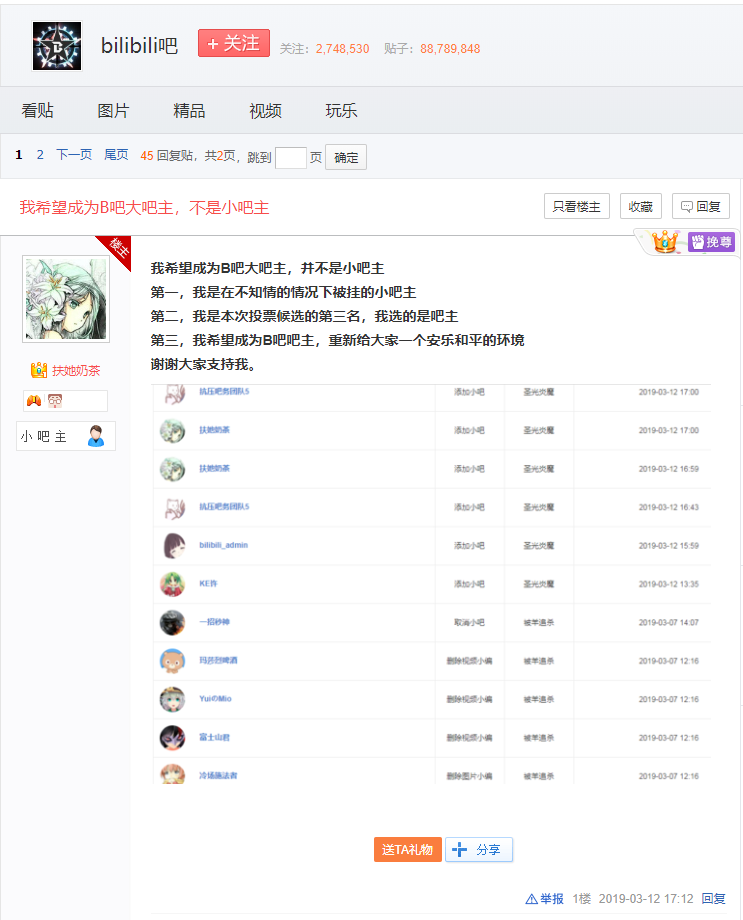Click the 下一页 link
The image size is (743, 920).
(x=74, y=155)
